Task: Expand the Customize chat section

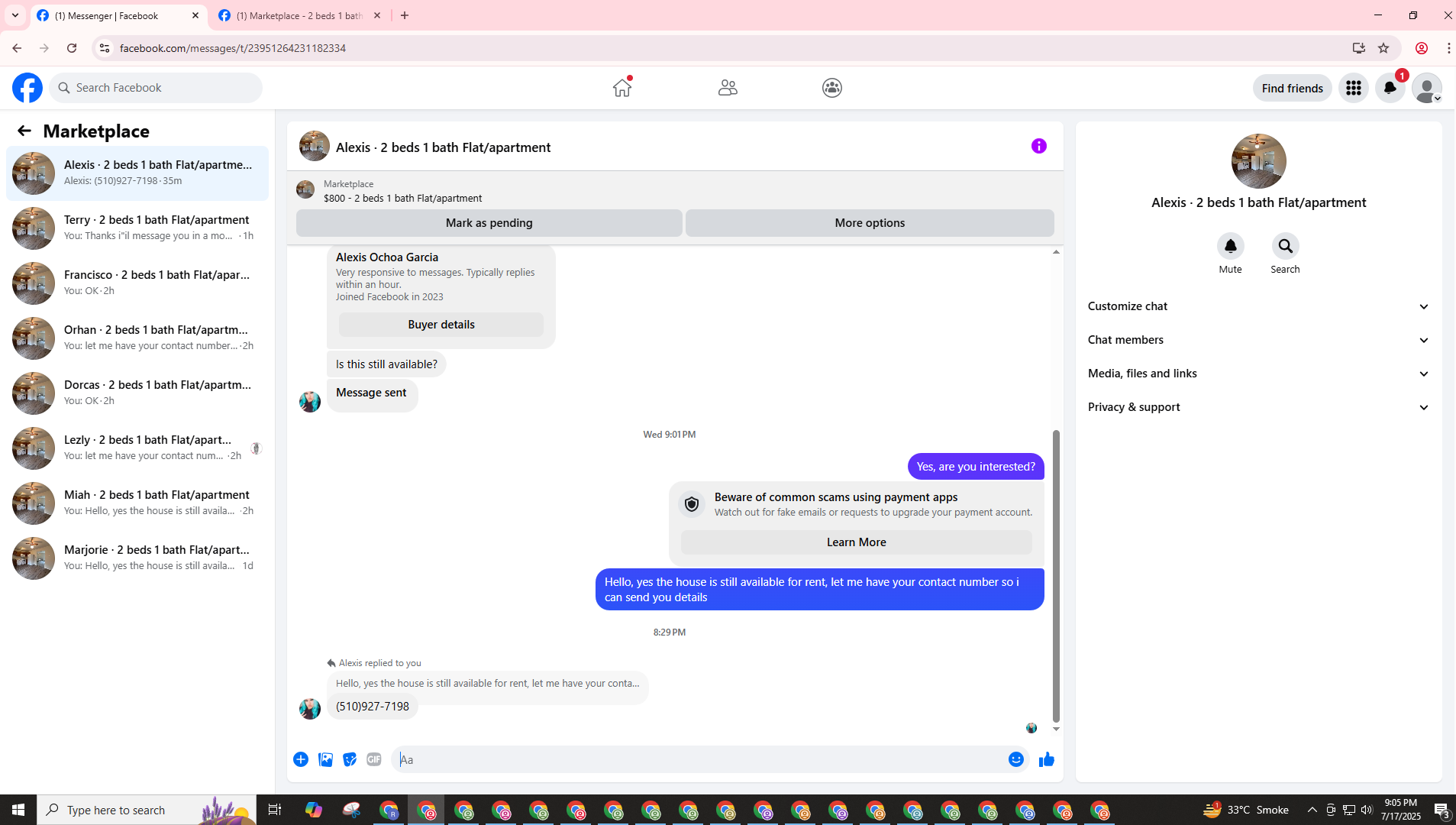Action: (x=1259, y=306)
